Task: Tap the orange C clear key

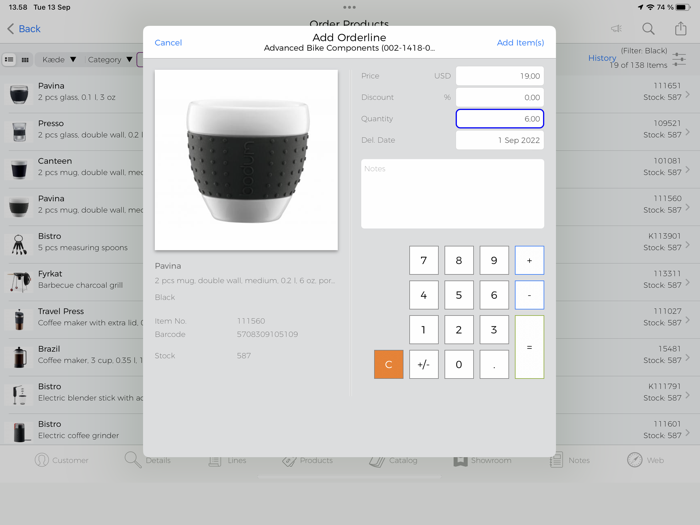Action: (388, 365)
